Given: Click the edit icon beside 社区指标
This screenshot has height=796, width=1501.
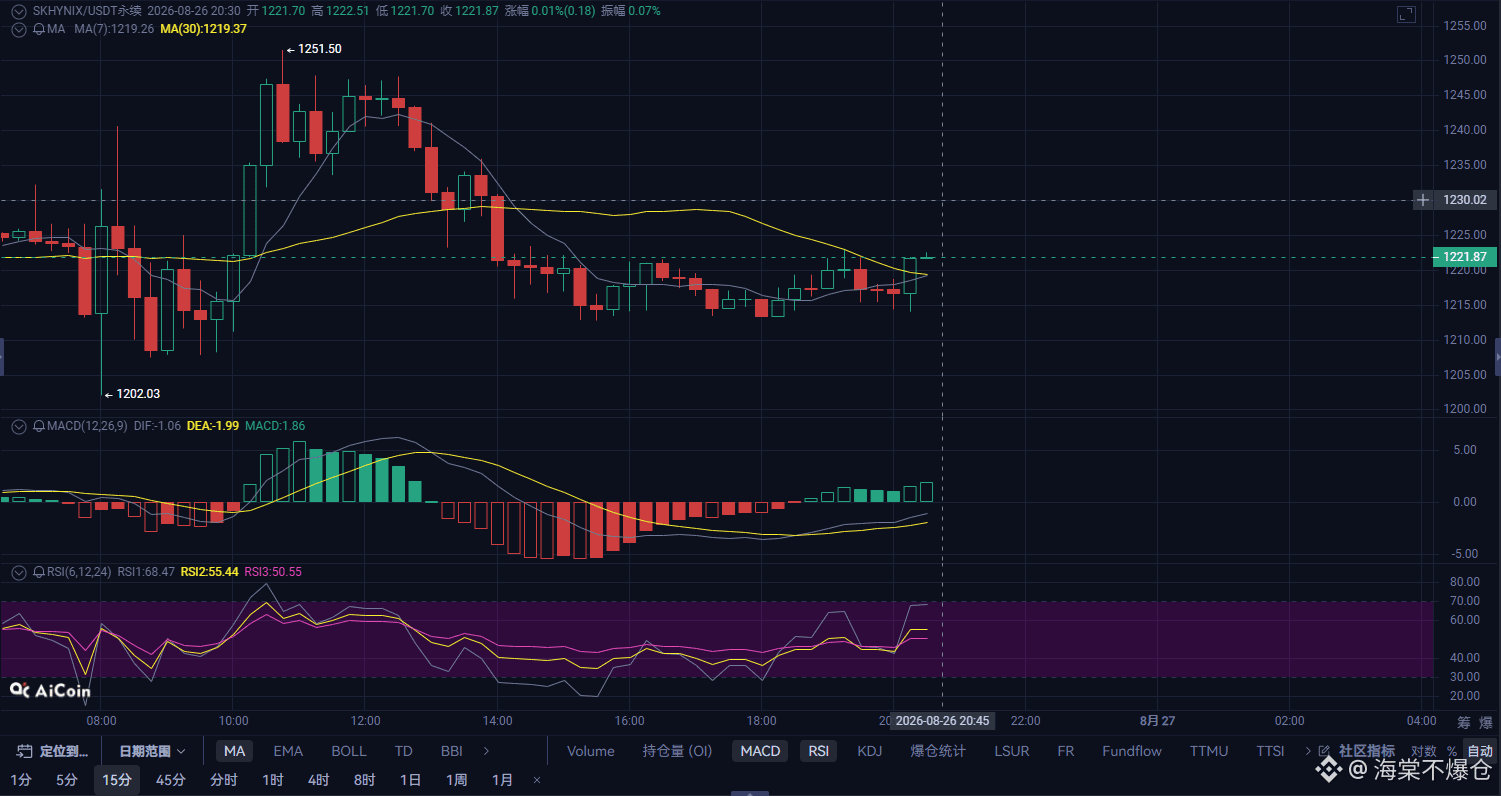Looking at the screenshot, I should click(1325, 751).
